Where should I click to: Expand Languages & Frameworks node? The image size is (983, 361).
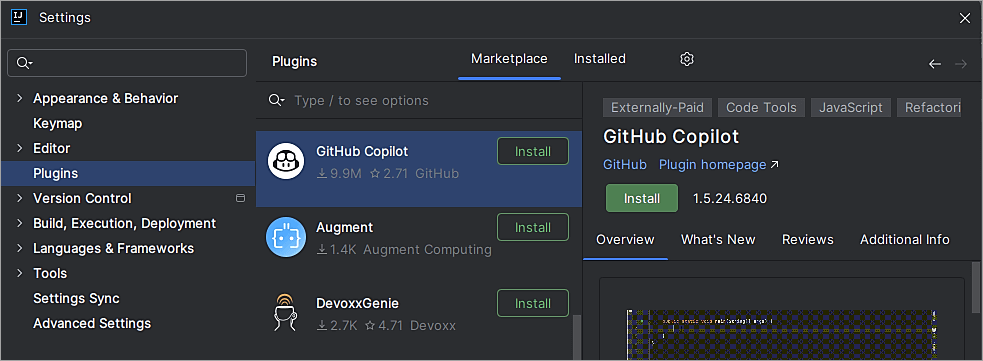(x=19, y=248)
